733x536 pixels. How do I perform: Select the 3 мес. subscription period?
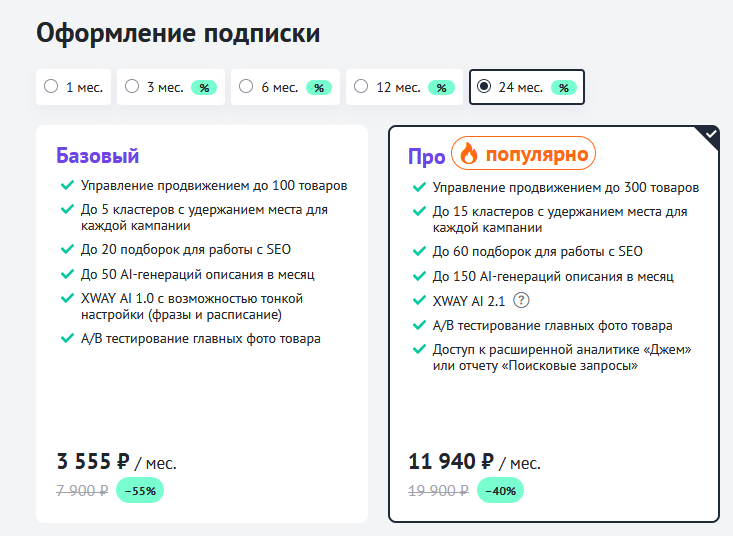pyautogui.click(x=132, y=87)
